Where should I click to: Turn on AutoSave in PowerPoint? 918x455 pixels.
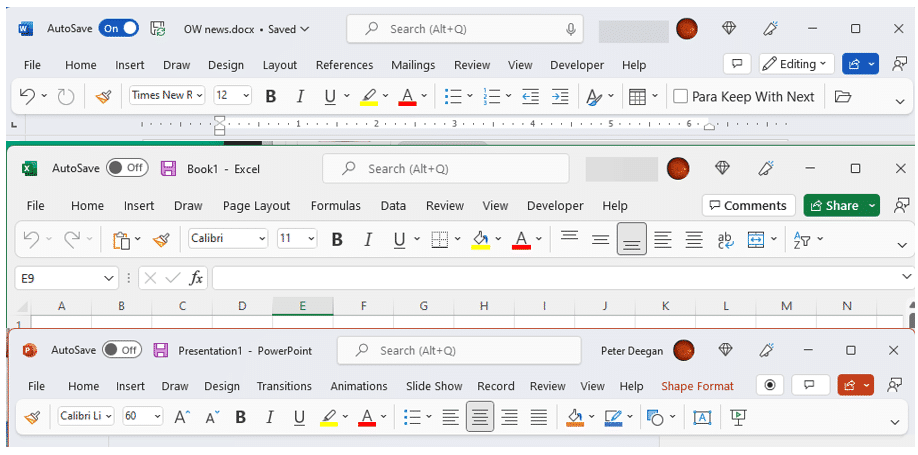(x=122, y=350)
